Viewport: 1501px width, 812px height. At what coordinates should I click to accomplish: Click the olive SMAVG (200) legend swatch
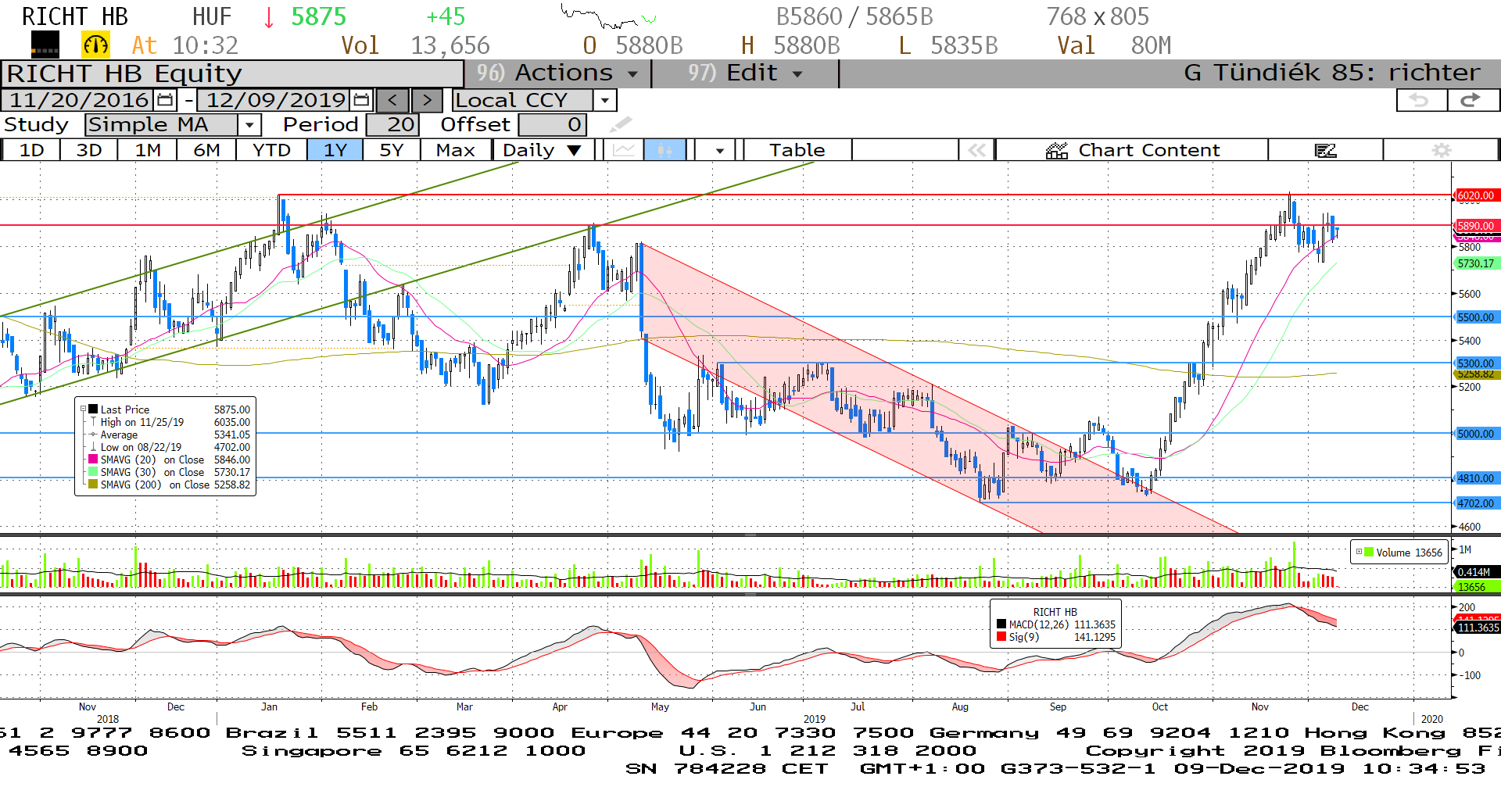pyautogui.click(x=93, y=485)
